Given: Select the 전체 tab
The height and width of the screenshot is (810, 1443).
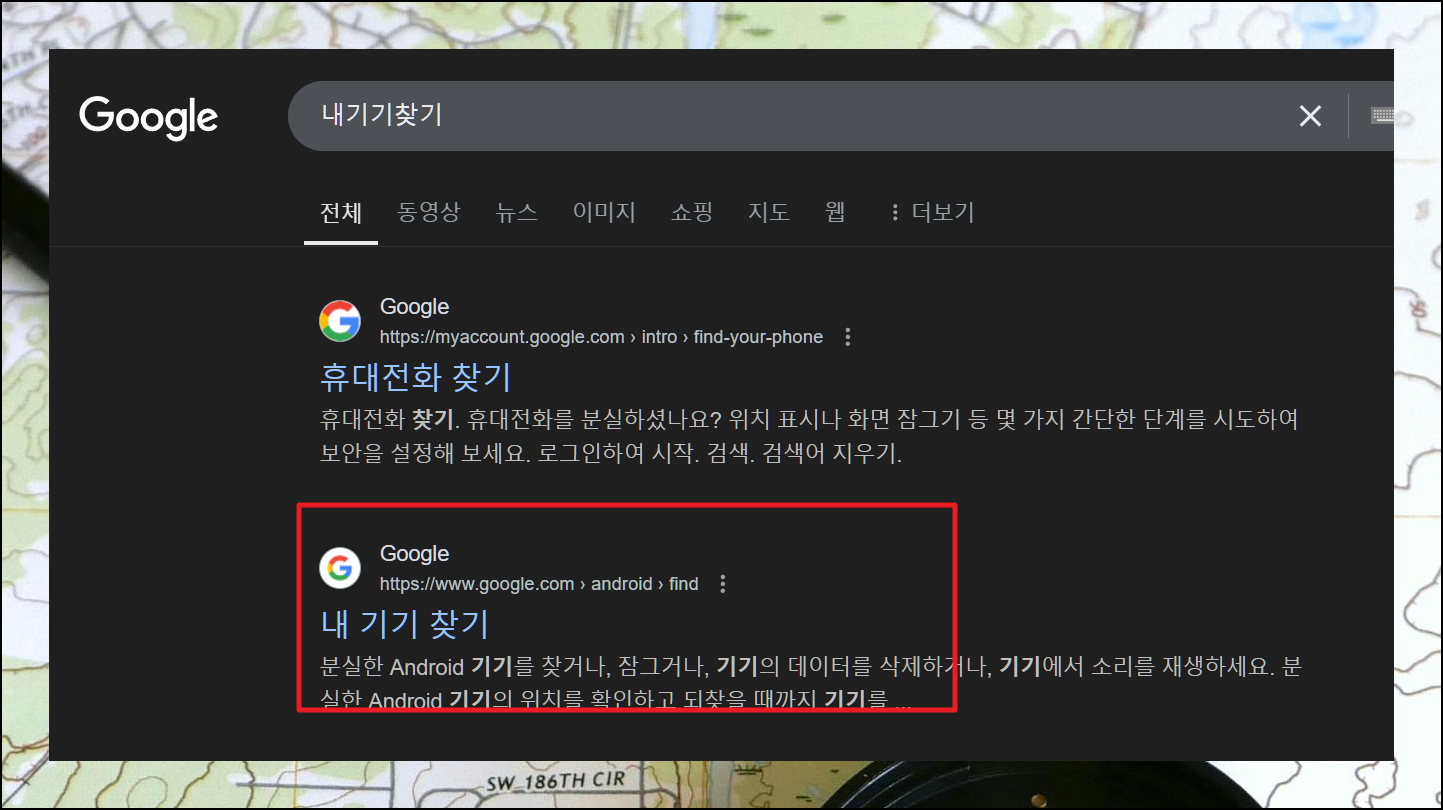Looking at the screenshot, I should pos(341,212).
